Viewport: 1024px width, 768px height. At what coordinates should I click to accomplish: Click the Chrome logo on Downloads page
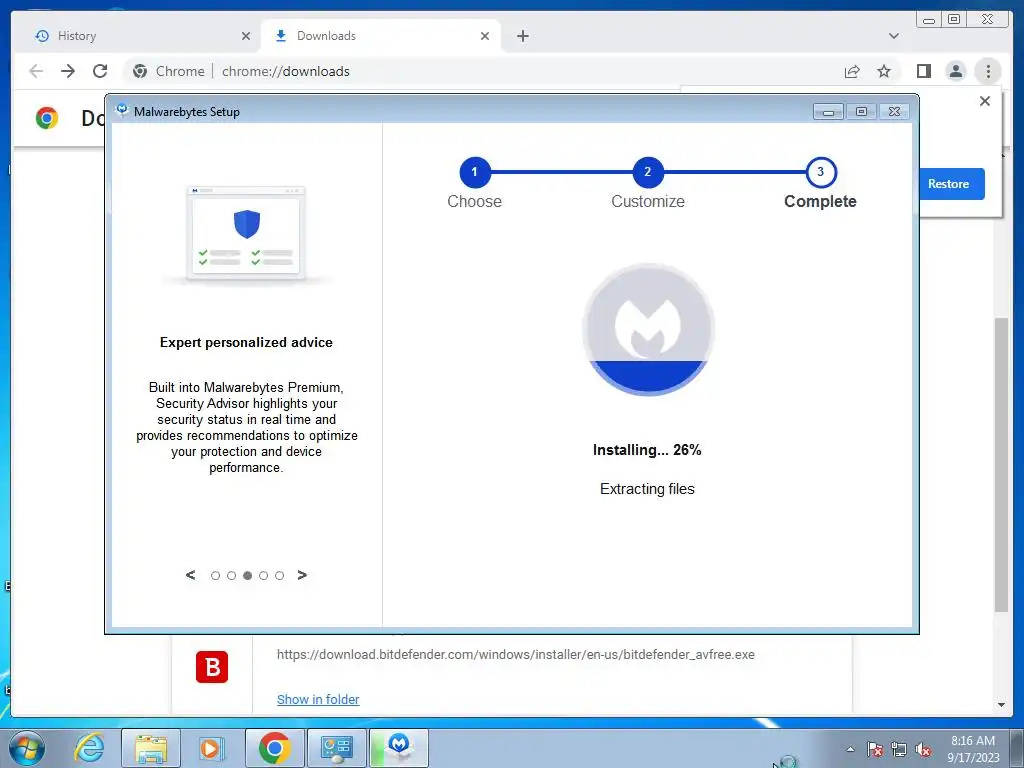(47, 118)
